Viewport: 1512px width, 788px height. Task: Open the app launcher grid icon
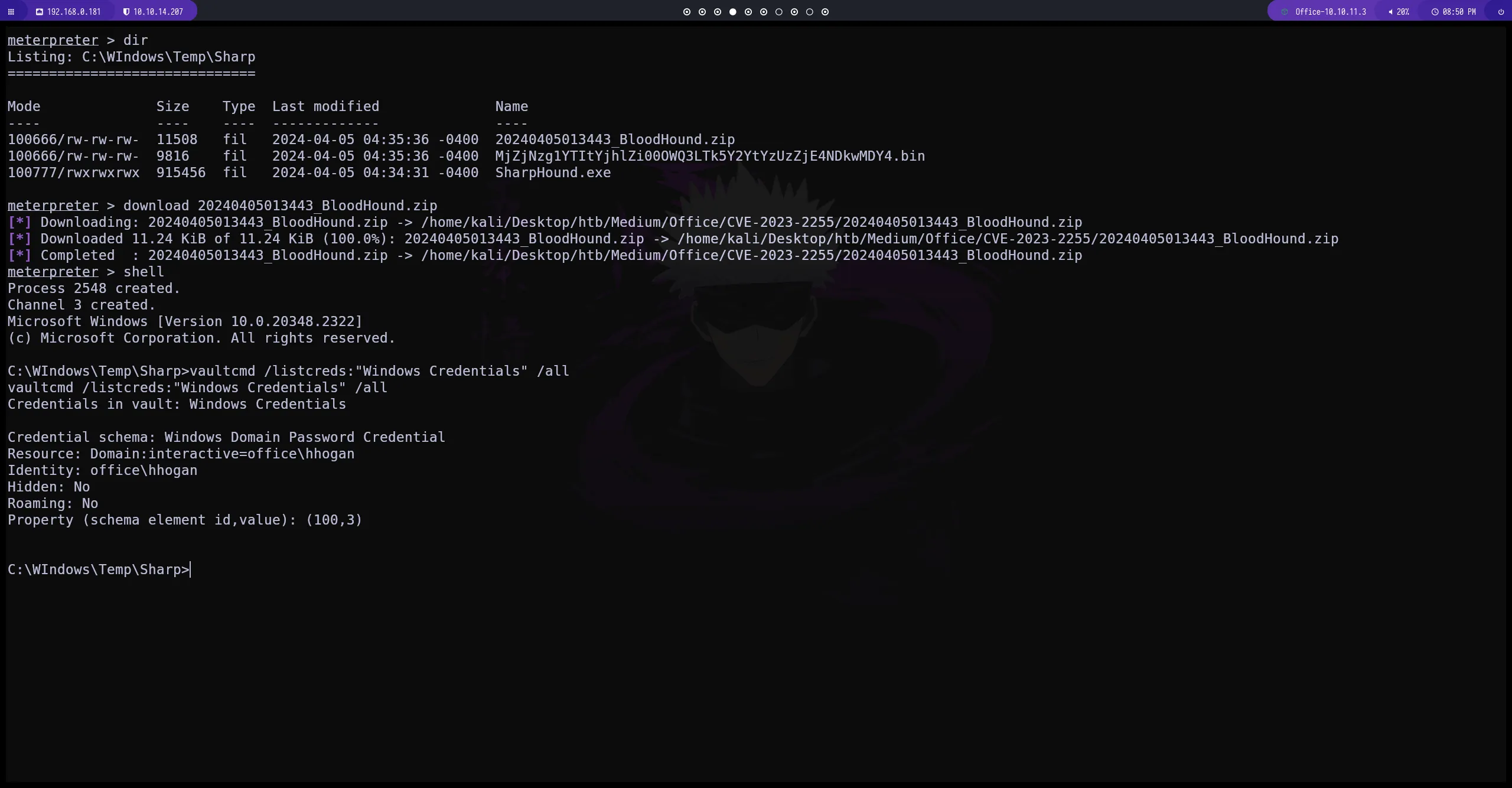(11, 12)
